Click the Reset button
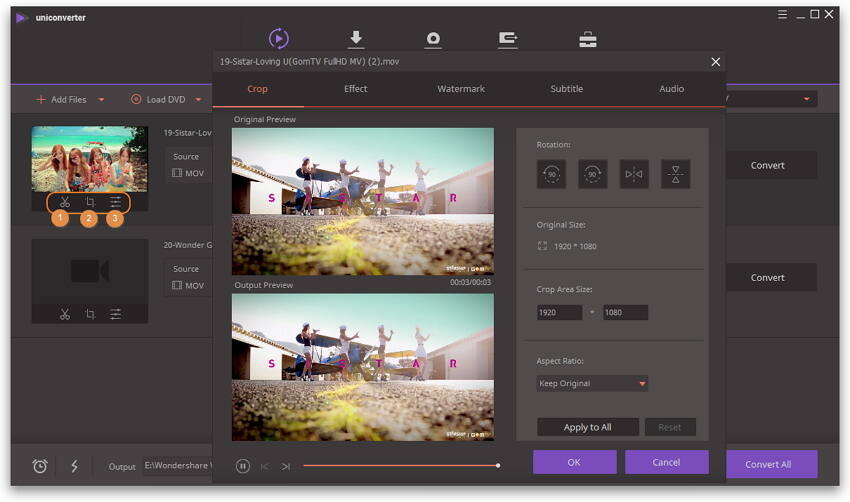Viewport: 850px width, 502px height. pos(669,427)
